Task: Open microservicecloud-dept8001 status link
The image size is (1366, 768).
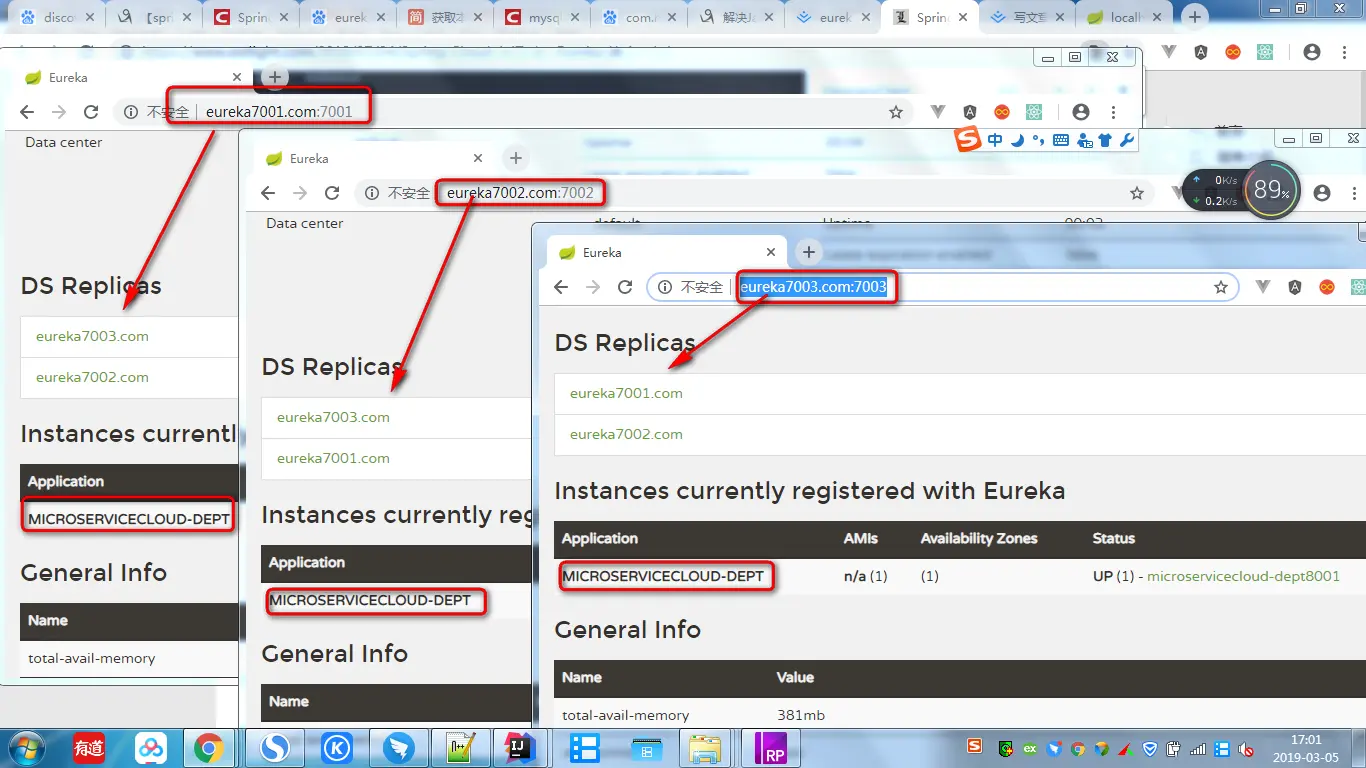Action: click(x=1243, y=576)
